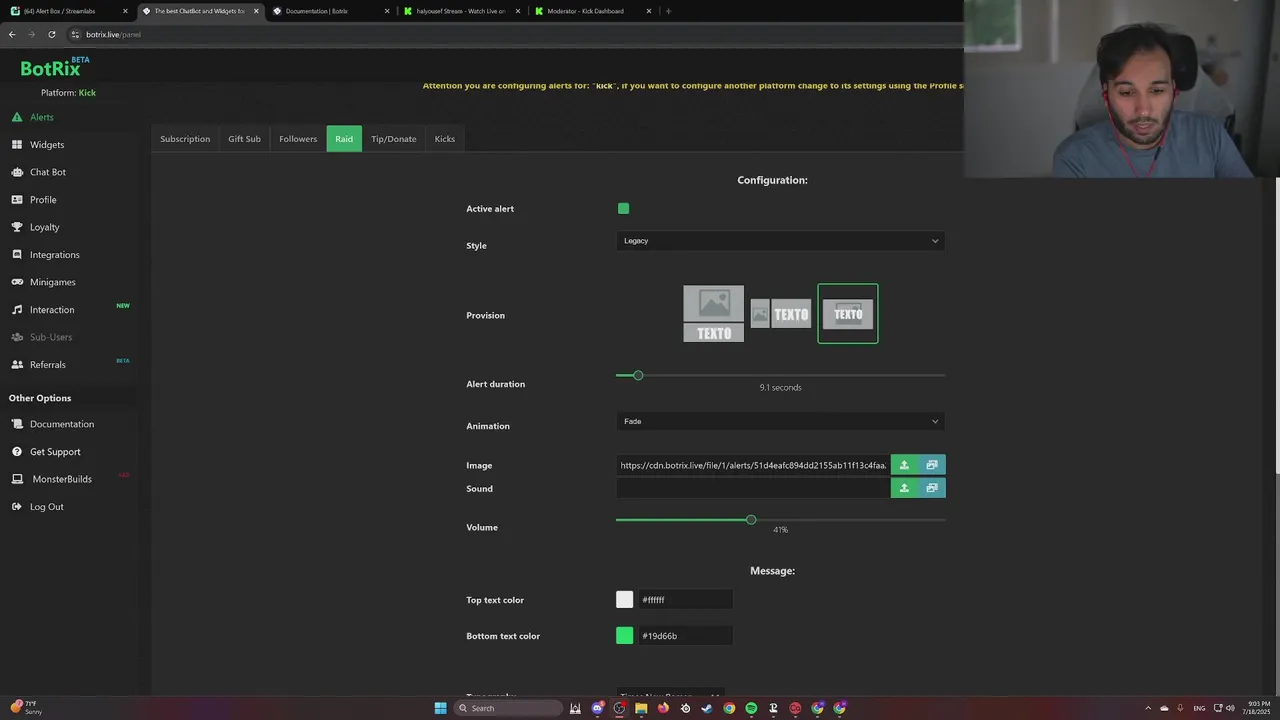Upload a new alert Image file
Viewport: 1280px width, 720px height.
click(904, 465)
